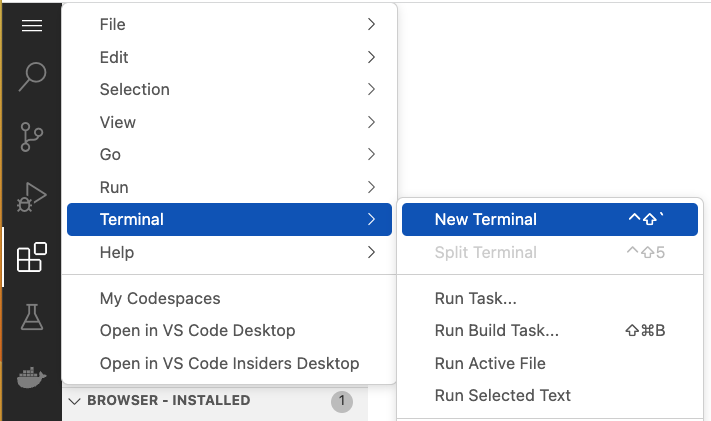Click the installed extensions count badge
The width and height of the screenshot is (711, 421).
pyautogui.click(x=342, y=401)
